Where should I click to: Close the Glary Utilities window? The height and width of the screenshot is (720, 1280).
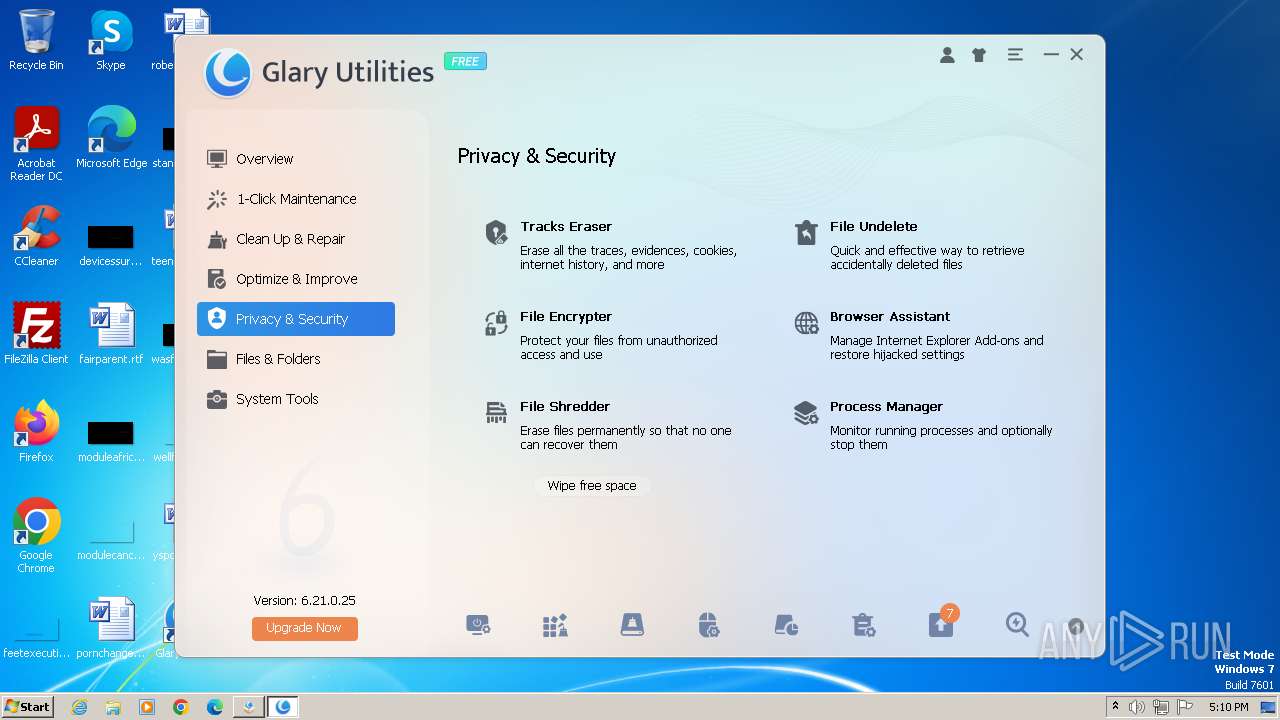click(x=1077, y=55)
